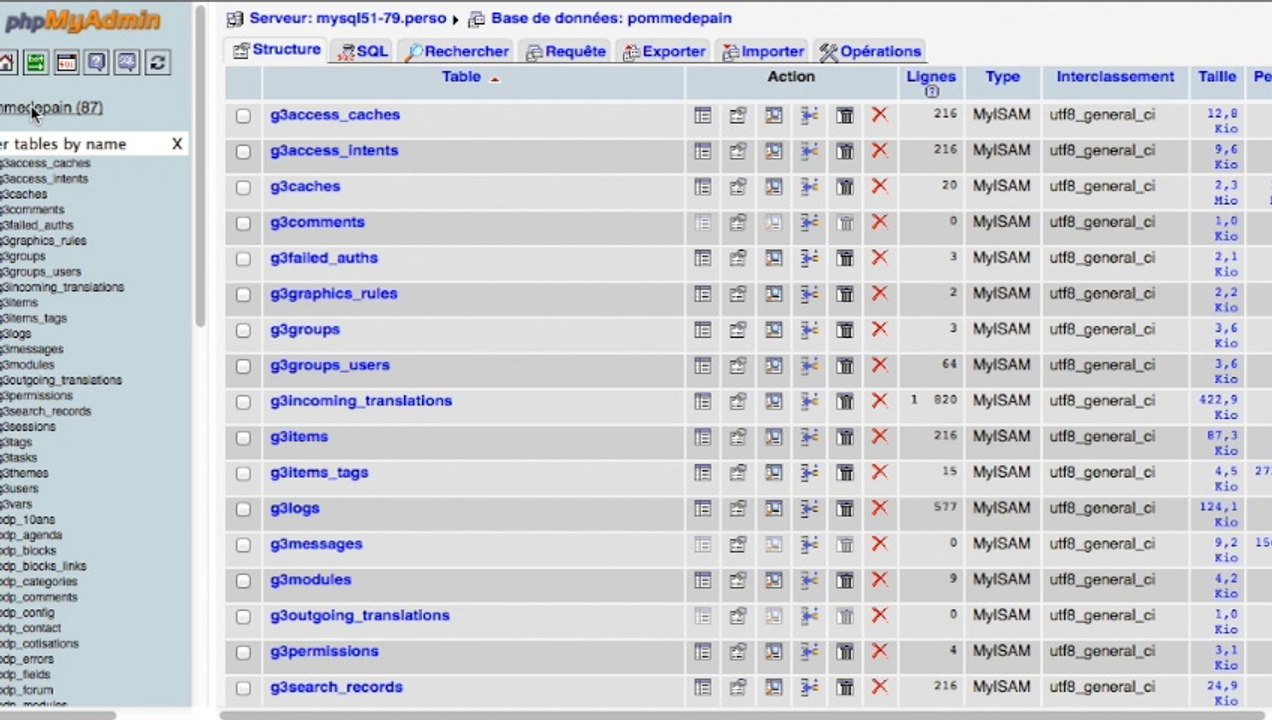
Task: Open the phpMyAdmin home icon in sidebar
Action: coord(5,63)
